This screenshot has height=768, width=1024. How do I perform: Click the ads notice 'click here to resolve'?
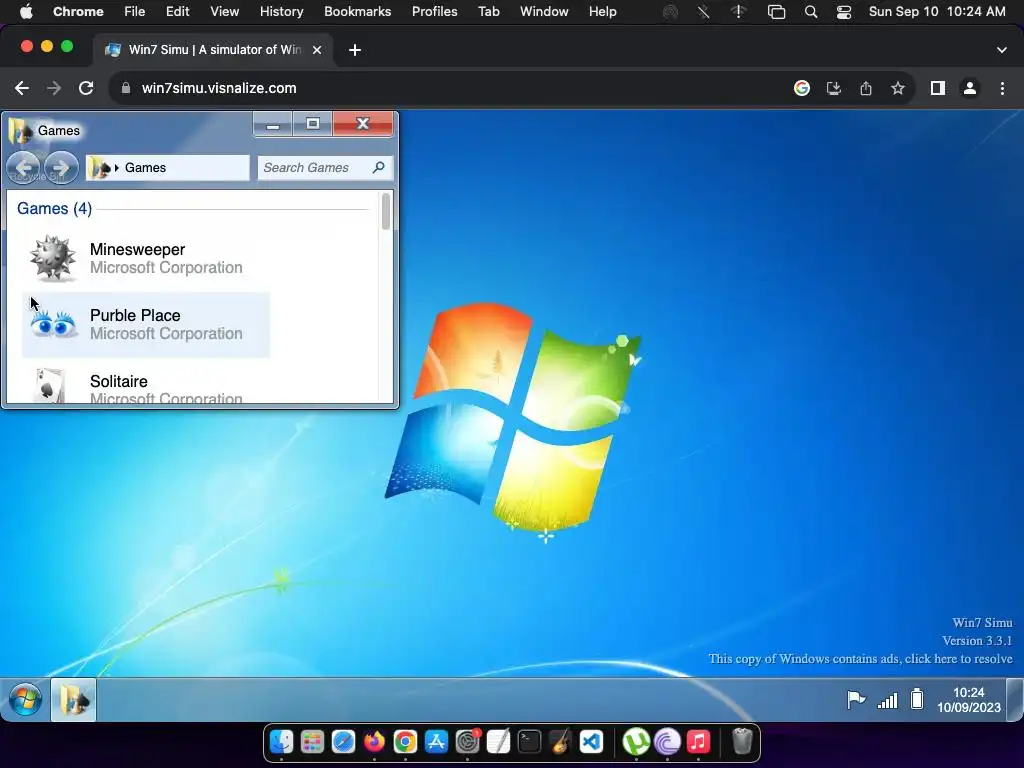(x=958, y=659)
